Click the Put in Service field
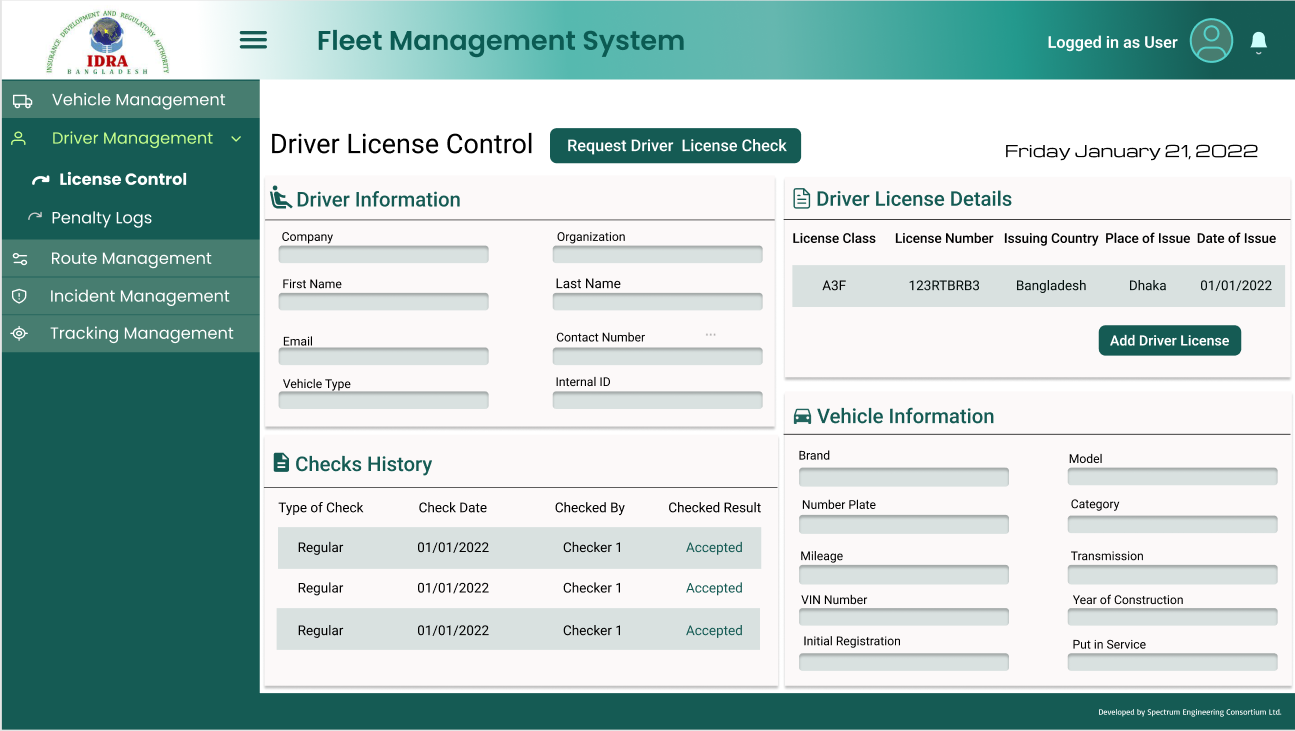Viewport: 1295px width, 731px height. point(1173,661)
